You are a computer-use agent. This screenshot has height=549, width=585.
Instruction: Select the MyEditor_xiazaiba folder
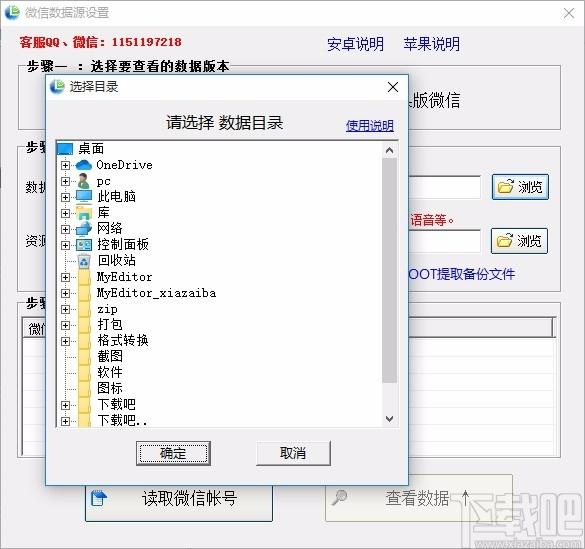pos(156,293)
